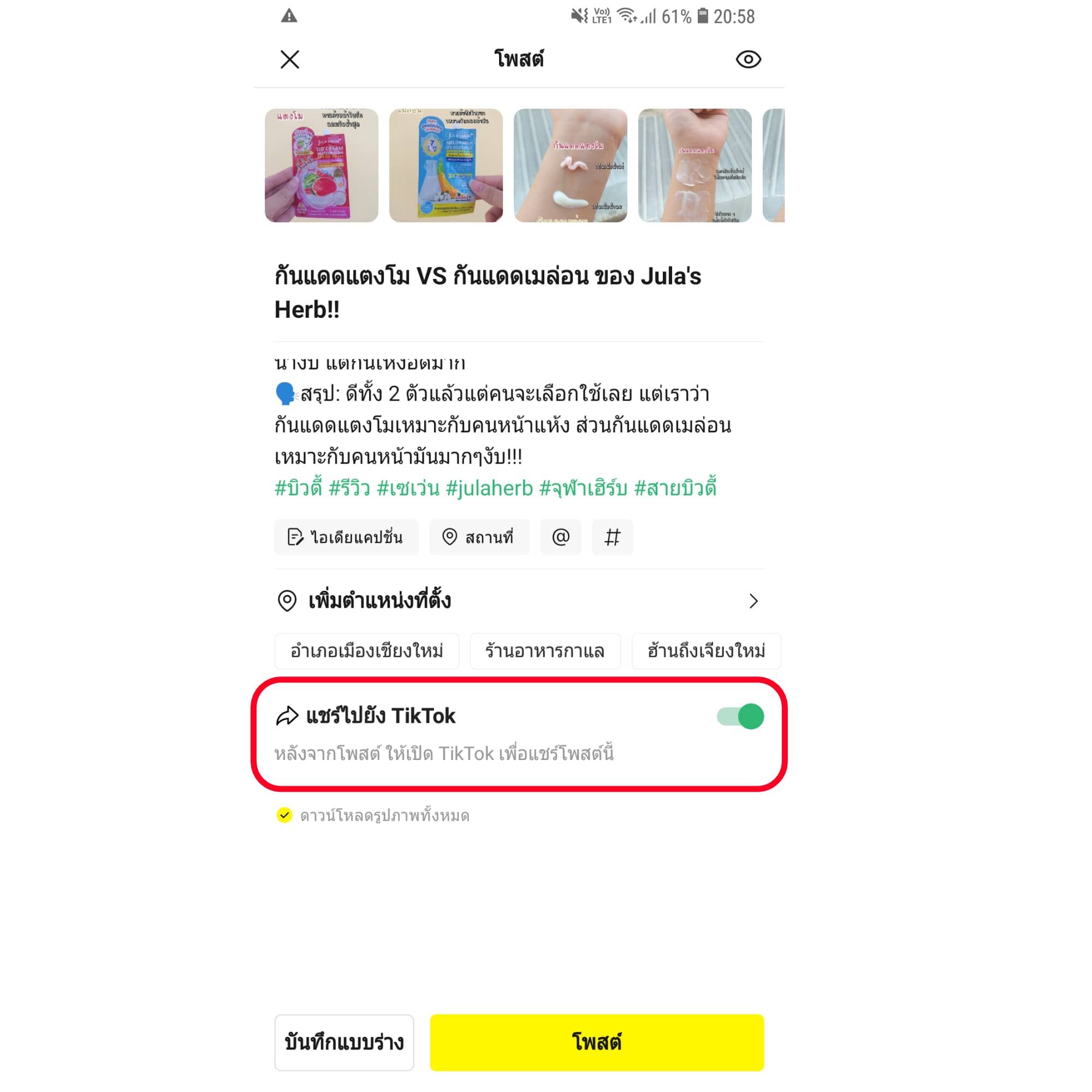Close the post editor with the X icon

pyautogui.click(x=289, y=60)
